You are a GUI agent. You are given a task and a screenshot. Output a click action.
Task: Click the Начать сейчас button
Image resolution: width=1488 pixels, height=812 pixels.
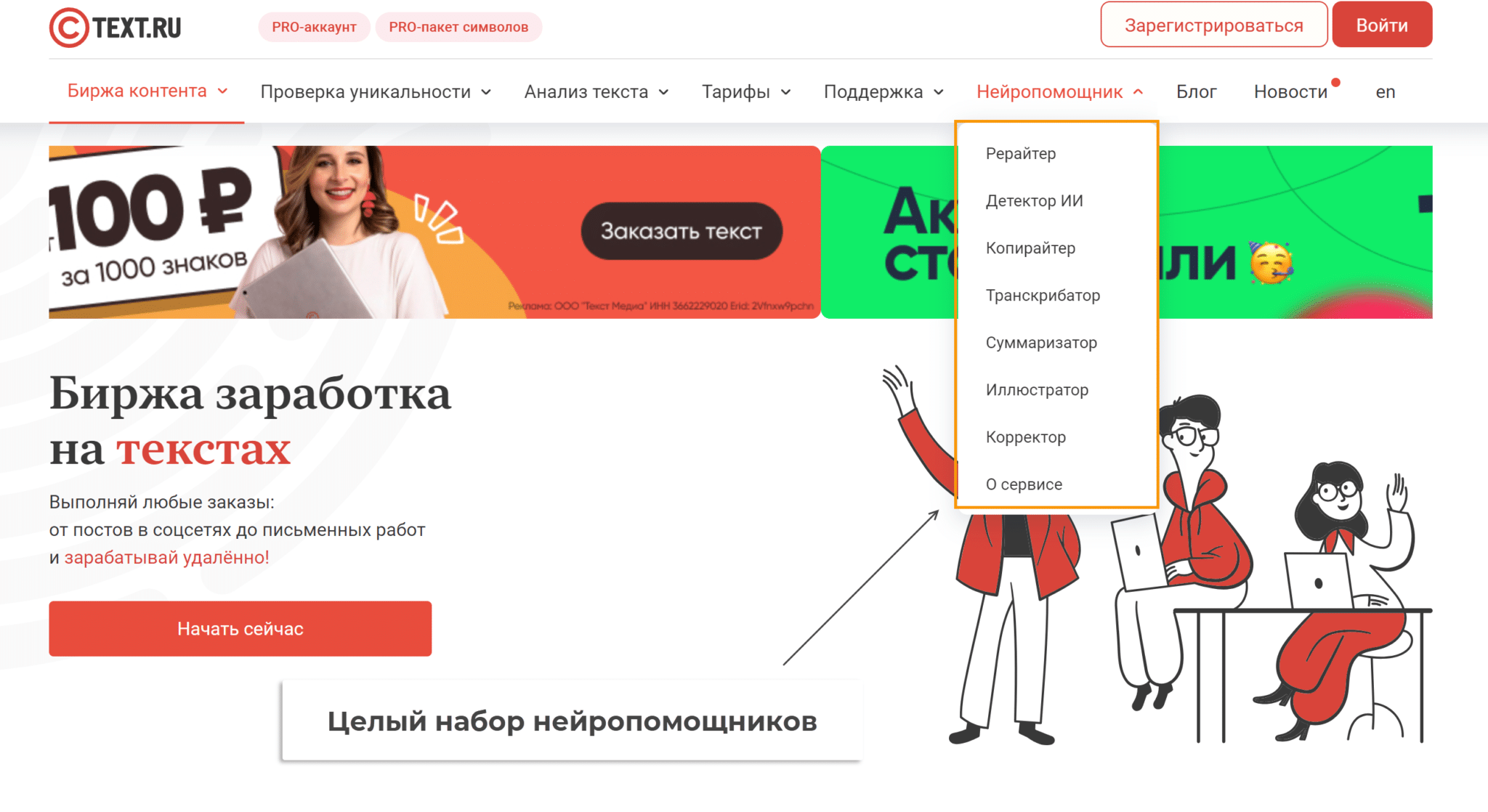(240, 628)
